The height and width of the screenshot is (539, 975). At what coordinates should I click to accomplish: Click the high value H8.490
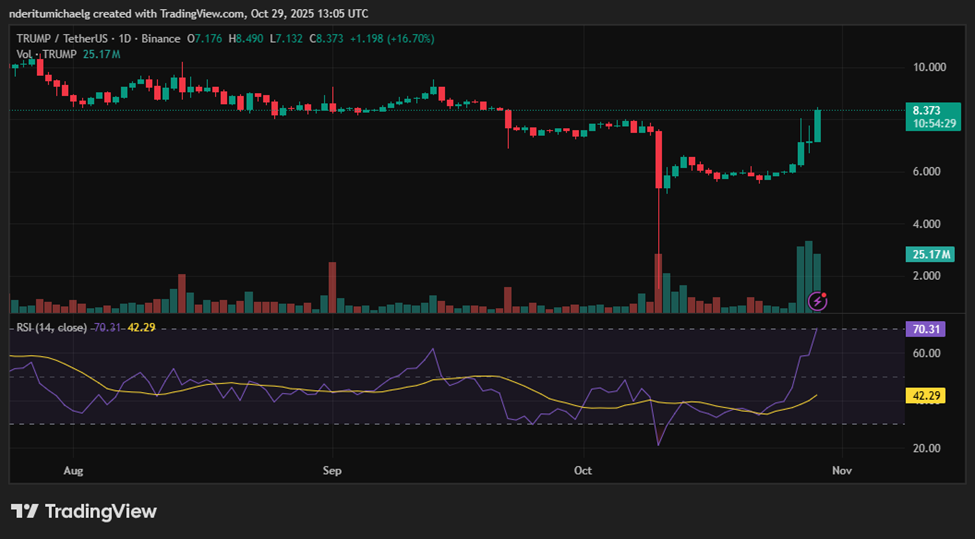[246, 39]
